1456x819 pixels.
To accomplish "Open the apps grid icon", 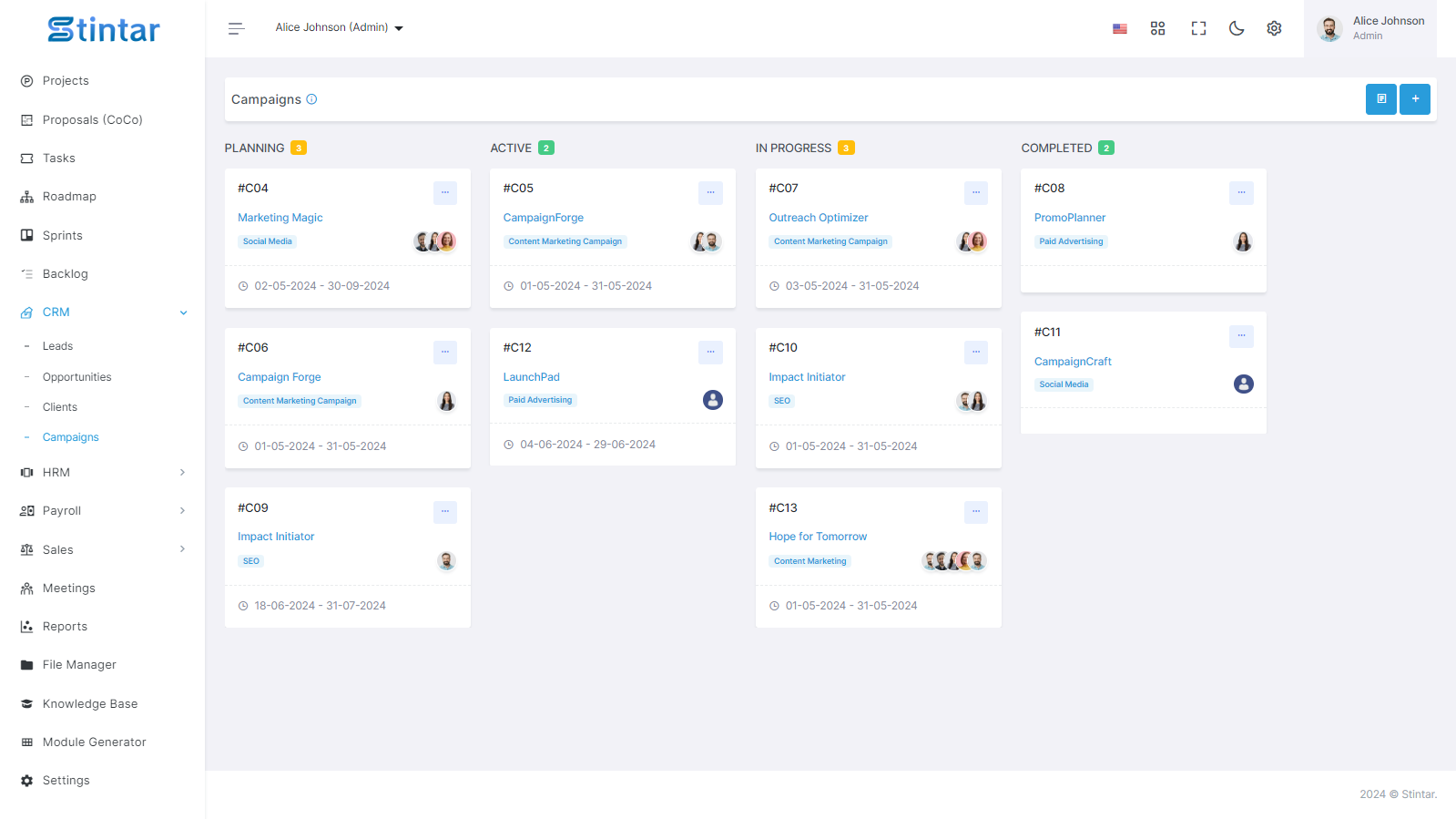I will tap(1157, 28).
